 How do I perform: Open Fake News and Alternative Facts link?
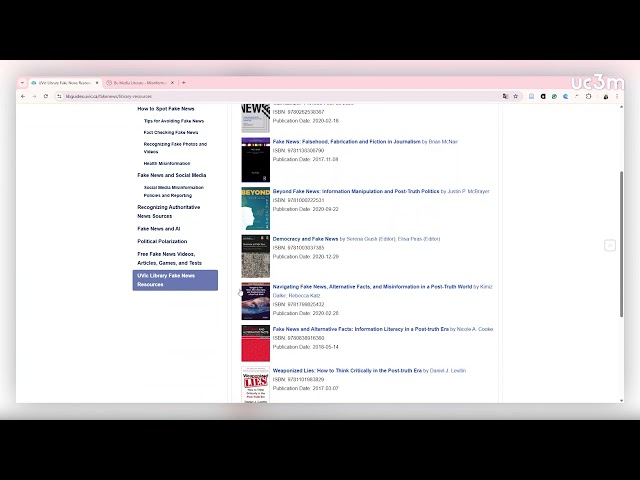click(x=360, y=329)
